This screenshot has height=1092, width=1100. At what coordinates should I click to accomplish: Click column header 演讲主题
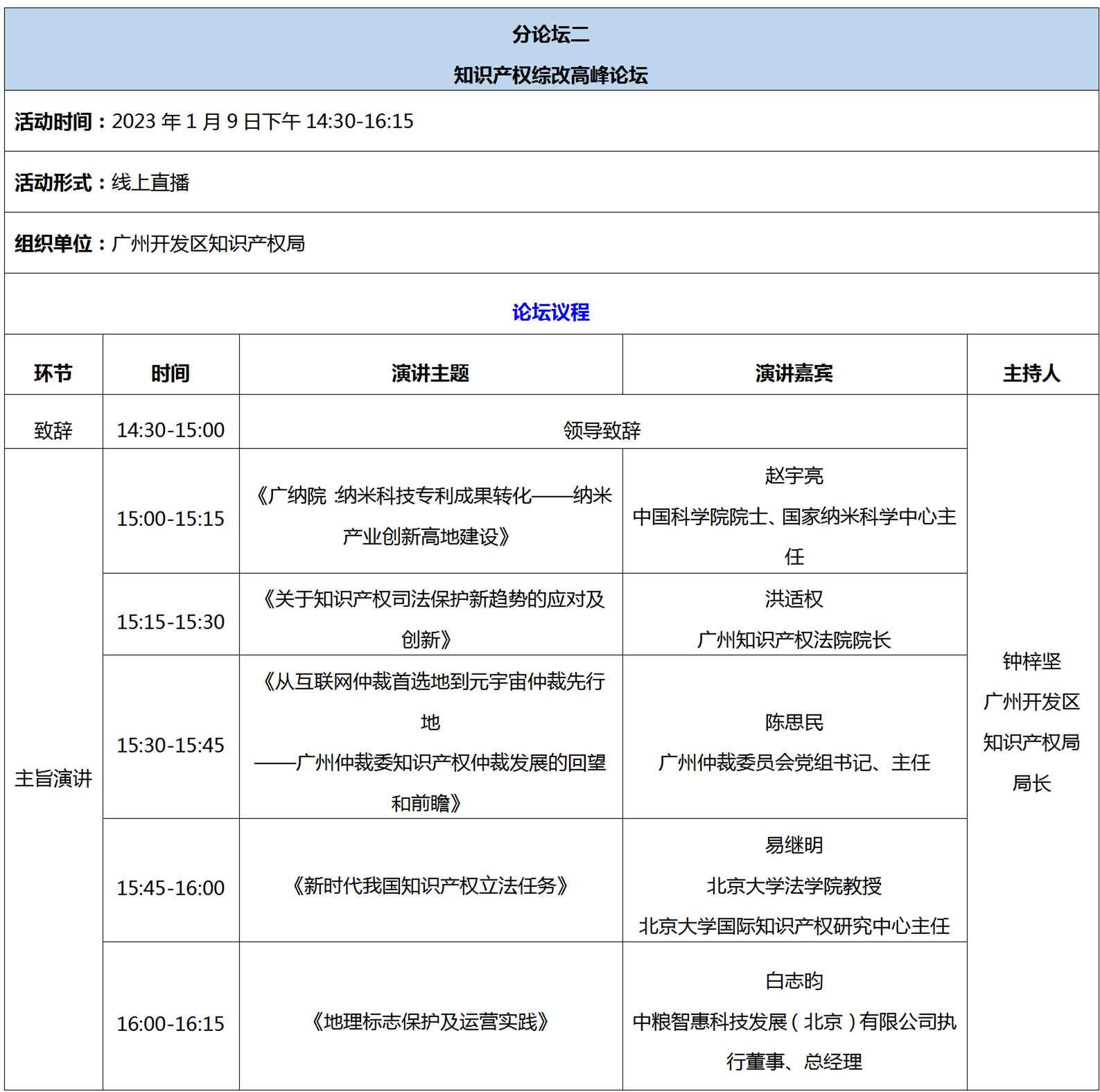tap(430, 373)
